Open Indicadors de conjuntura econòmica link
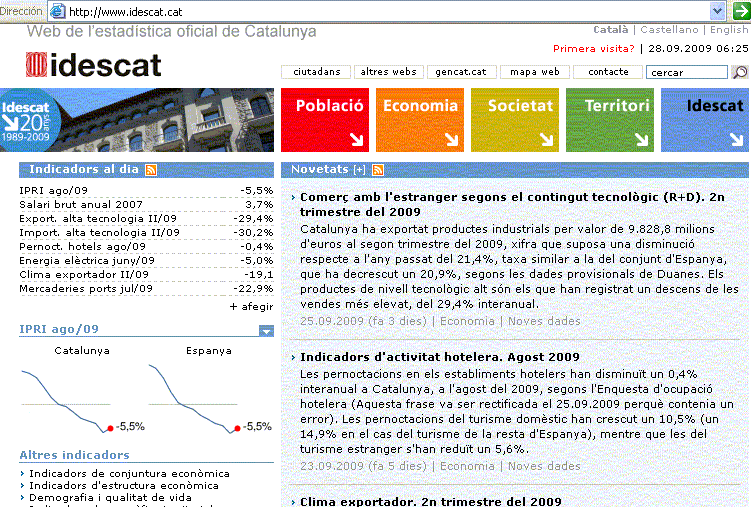 click(x=129, y=473)
